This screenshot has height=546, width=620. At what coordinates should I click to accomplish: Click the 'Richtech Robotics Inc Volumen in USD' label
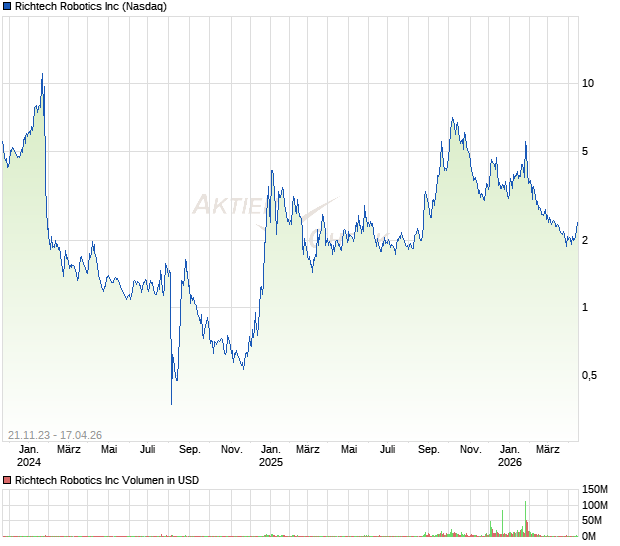[107, 481]
